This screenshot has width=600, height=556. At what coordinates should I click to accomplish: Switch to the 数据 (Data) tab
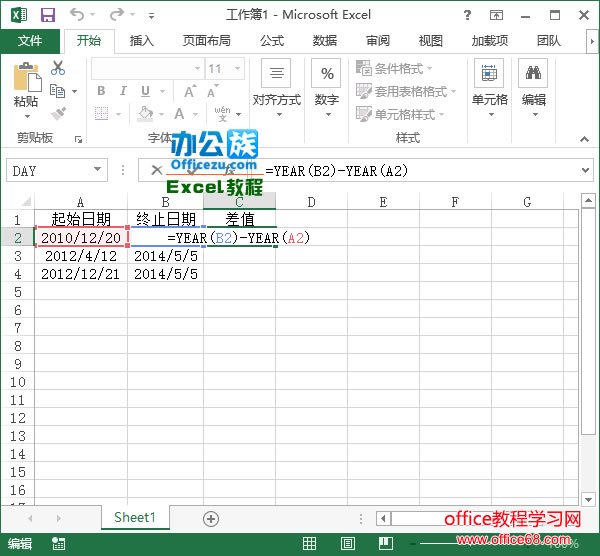(324, 41)
